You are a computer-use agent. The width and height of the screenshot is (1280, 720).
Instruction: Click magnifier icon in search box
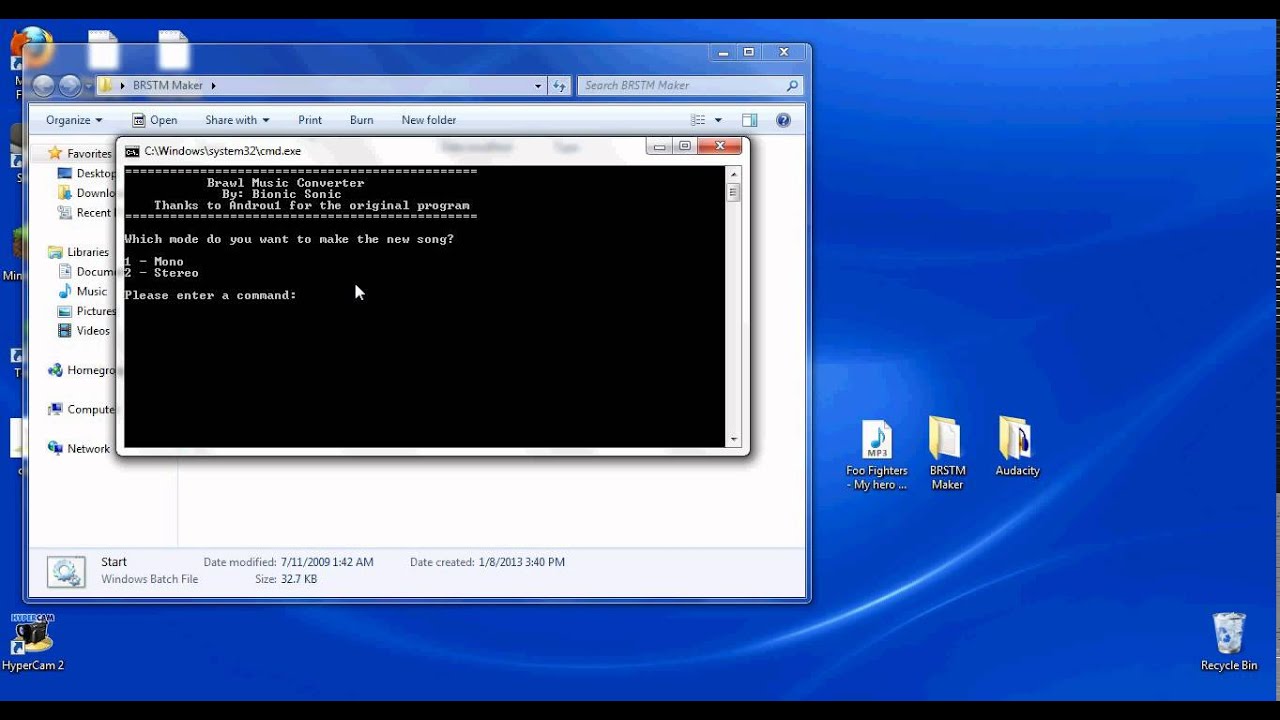pyautogui.click(x=792, y=86)
